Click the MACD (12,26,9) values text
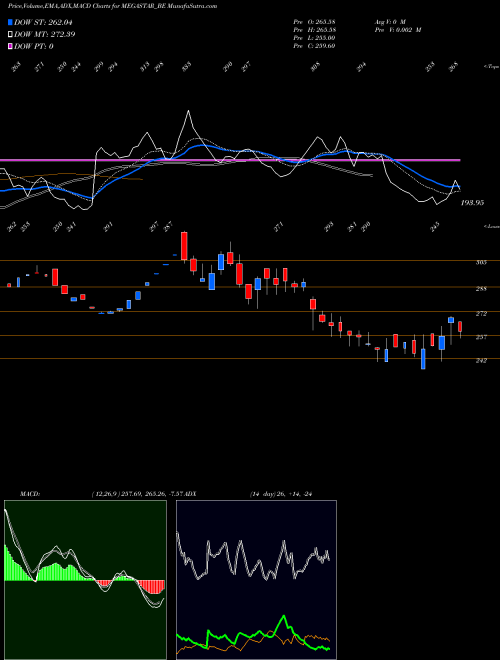 [x=137, y=493]
